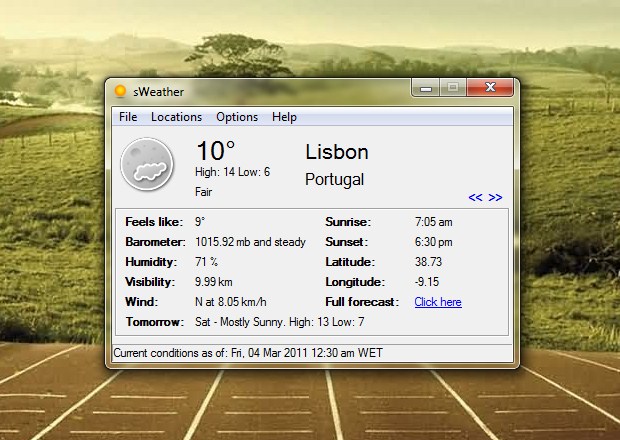Close the sWeather window

tap(490, 87)
